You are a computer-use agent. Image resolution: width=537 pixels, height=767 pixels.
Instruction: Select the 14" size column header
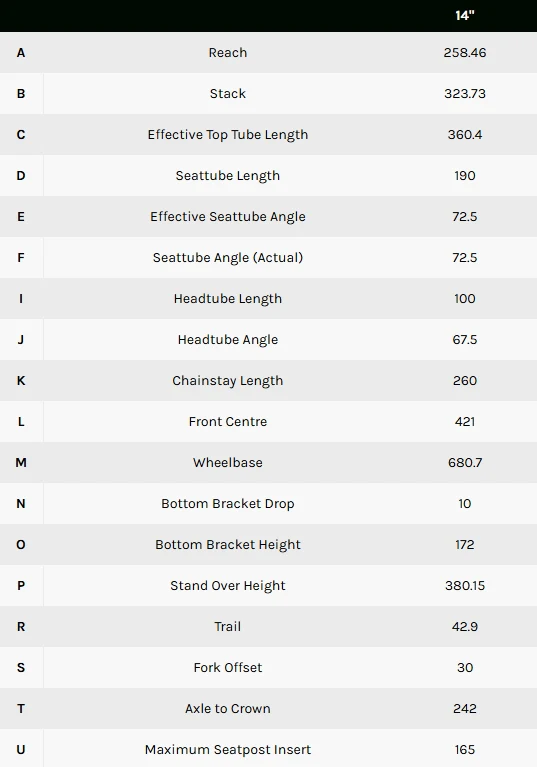(465, 16)
